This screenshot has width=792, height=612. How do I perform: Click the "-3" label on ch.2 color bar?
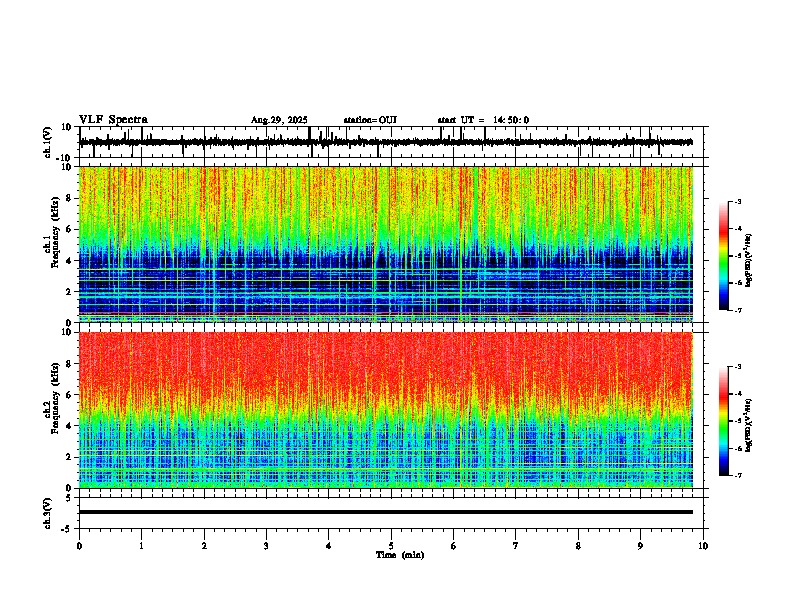click(737, 367)
